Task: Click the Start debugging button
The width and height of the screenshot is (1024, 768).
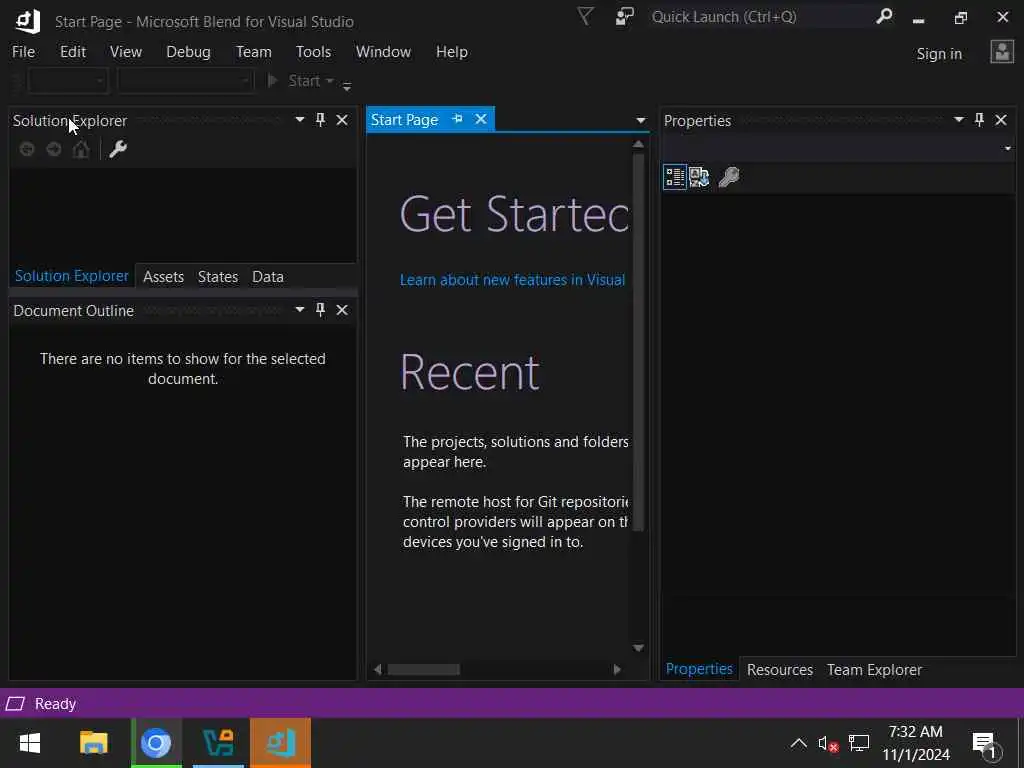Action: pyautogui.click(x=294, y=80)
